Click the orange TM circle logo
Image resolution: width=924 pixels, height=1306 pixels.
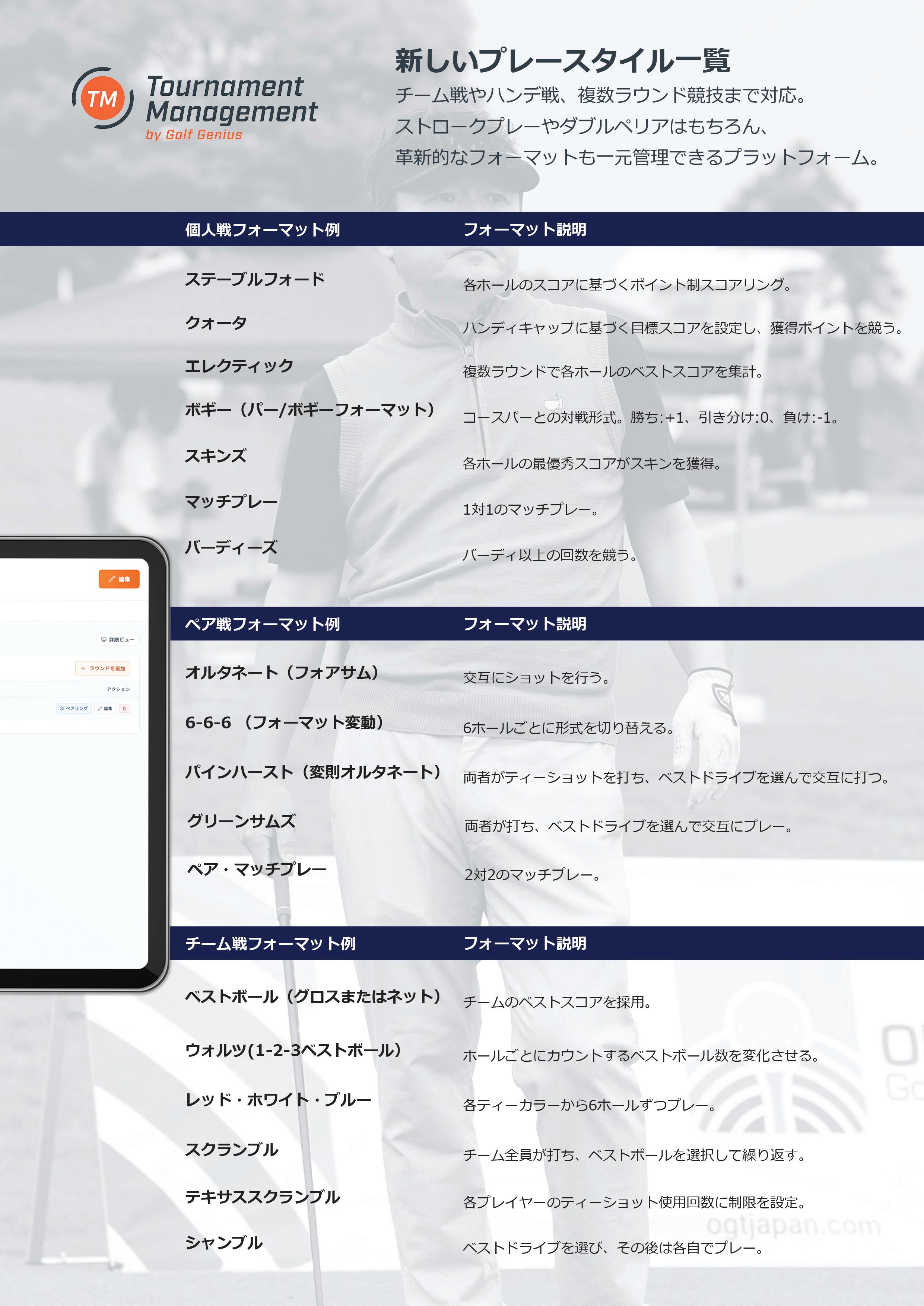click(102, 99)
